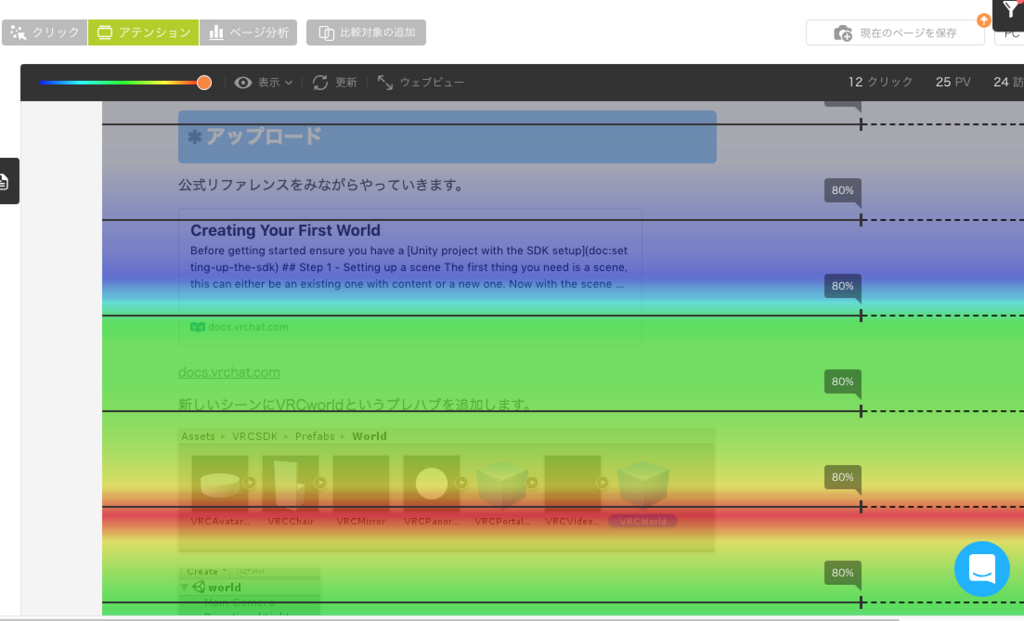The height and width of the screenshot is (621, 1024).
Task: Open the Create dropdown in hierarchy
Action: [206, 571]
